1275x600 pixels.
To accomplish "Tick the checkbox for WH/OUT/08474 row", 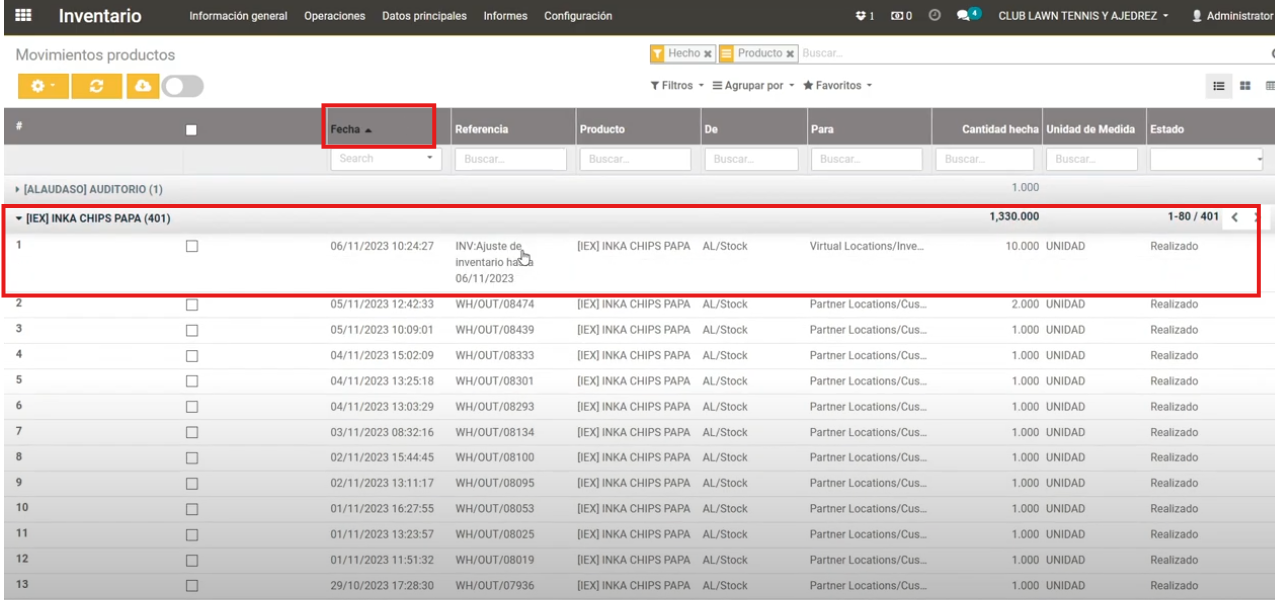I will (x=192, y=304).
